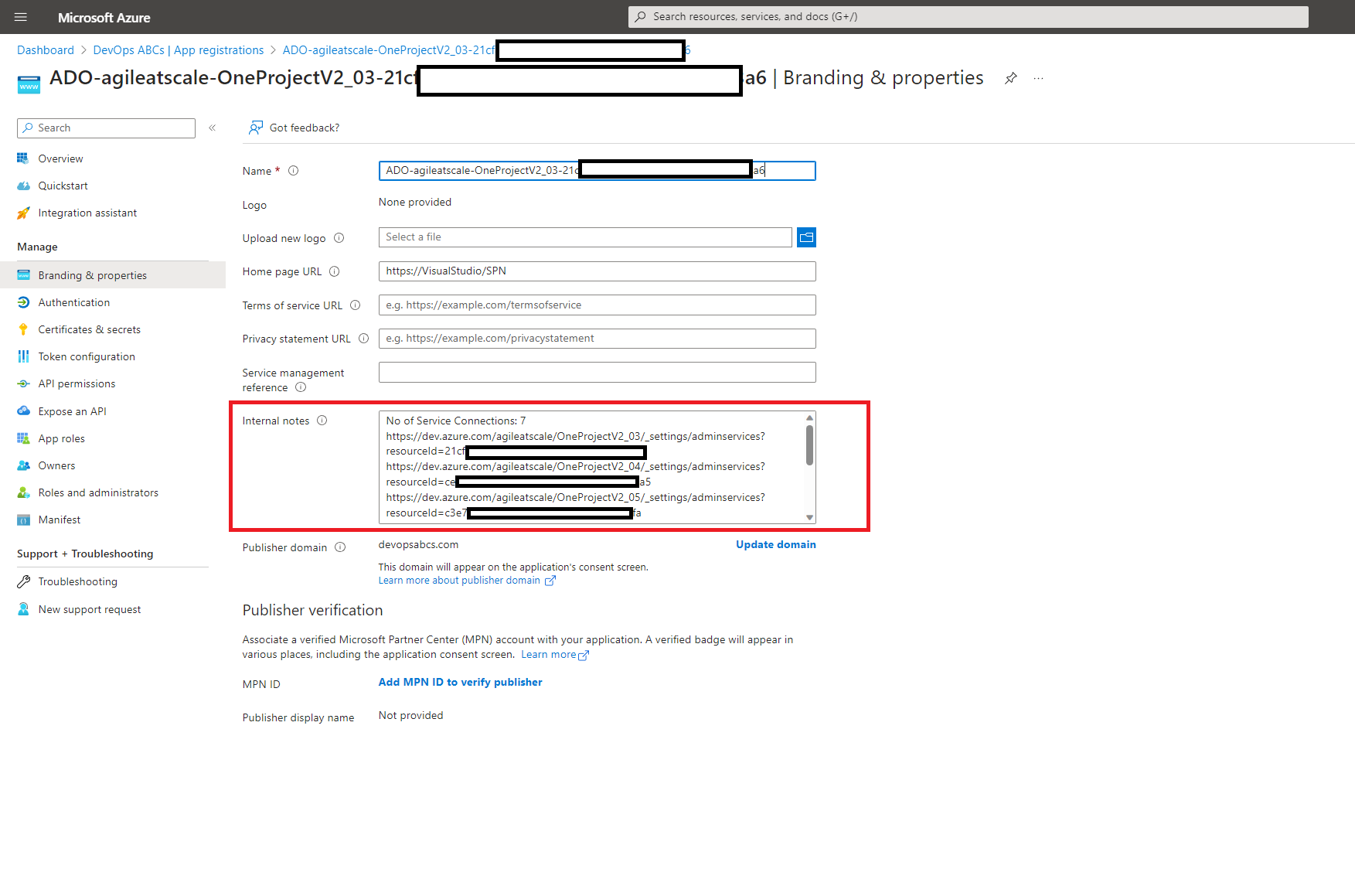Show info tooltip for Upload new logo
Image resolution: width=1355 pixels, height=896 pixels.
click(x=339, y=238)
